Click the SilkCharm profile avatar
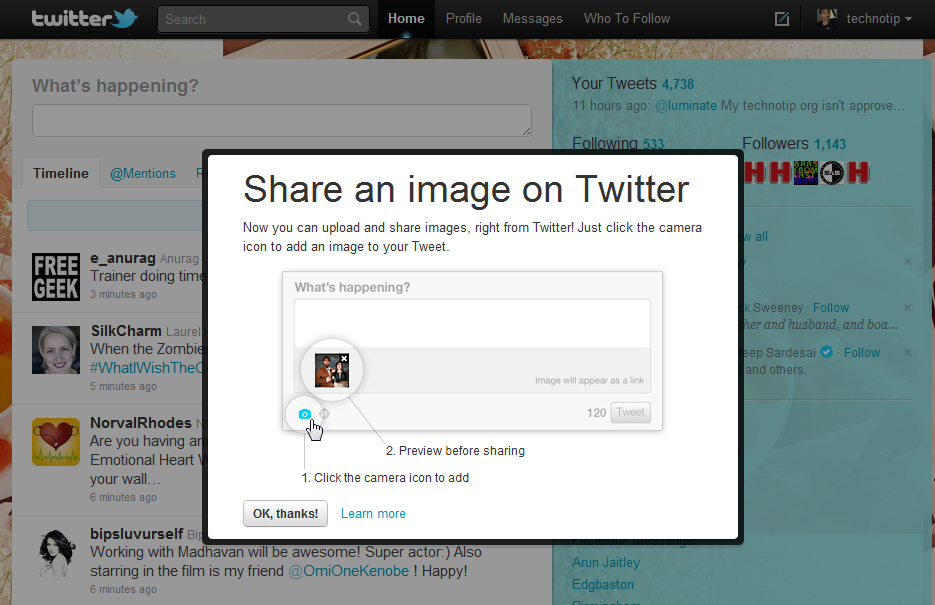935x605 pixels. click(x=56, y=350)
